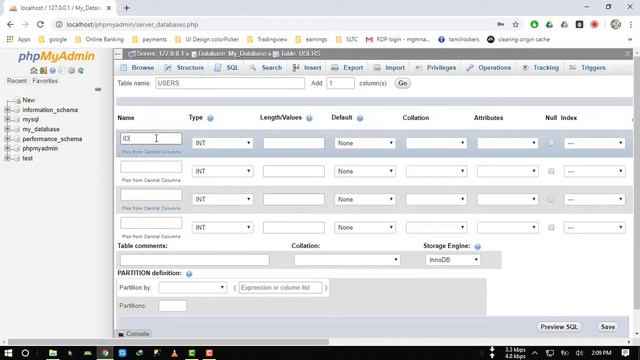Select New database tree item
The width and height of the screenshot is (640, 360).
pyautogui.click(x=29, y=100)
